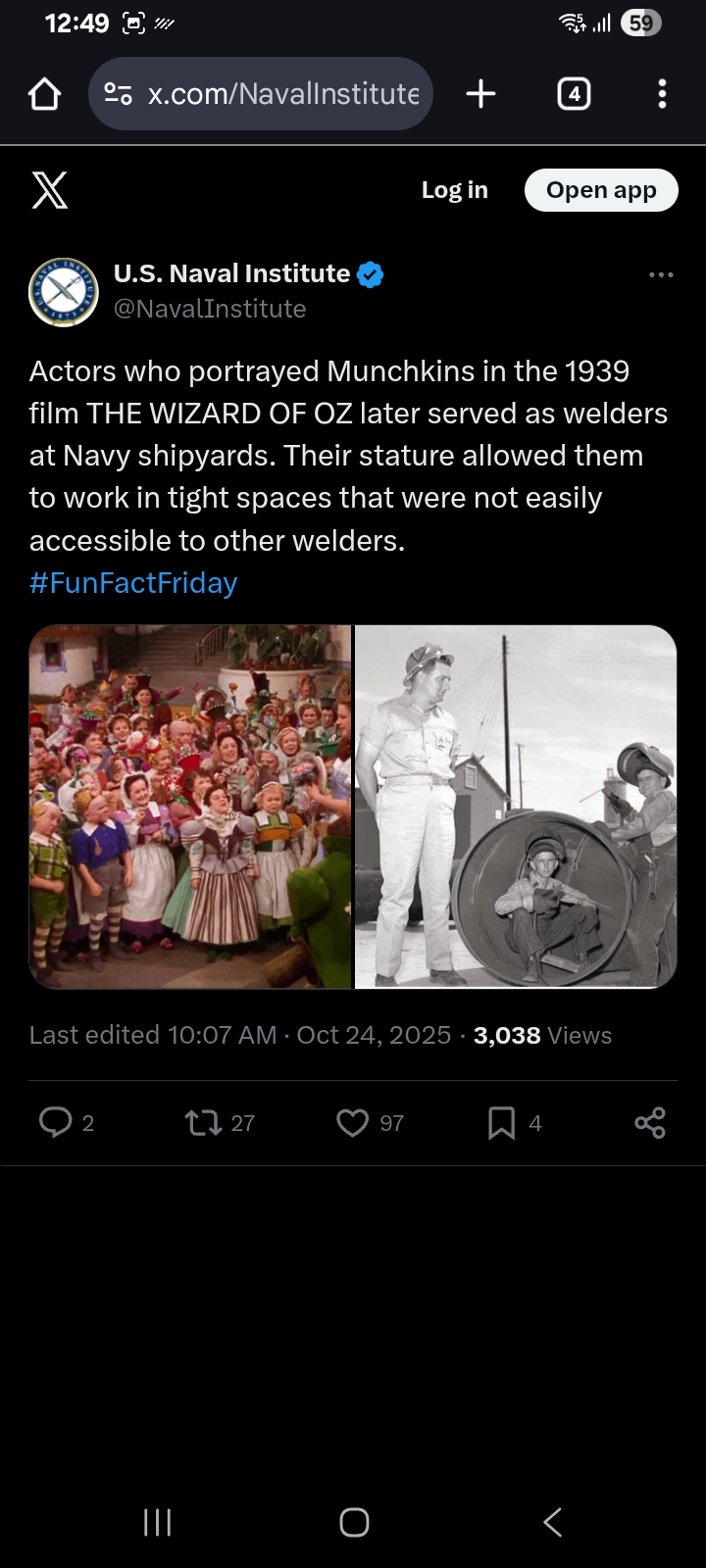Click the Log in link

[x=454, y=190]
